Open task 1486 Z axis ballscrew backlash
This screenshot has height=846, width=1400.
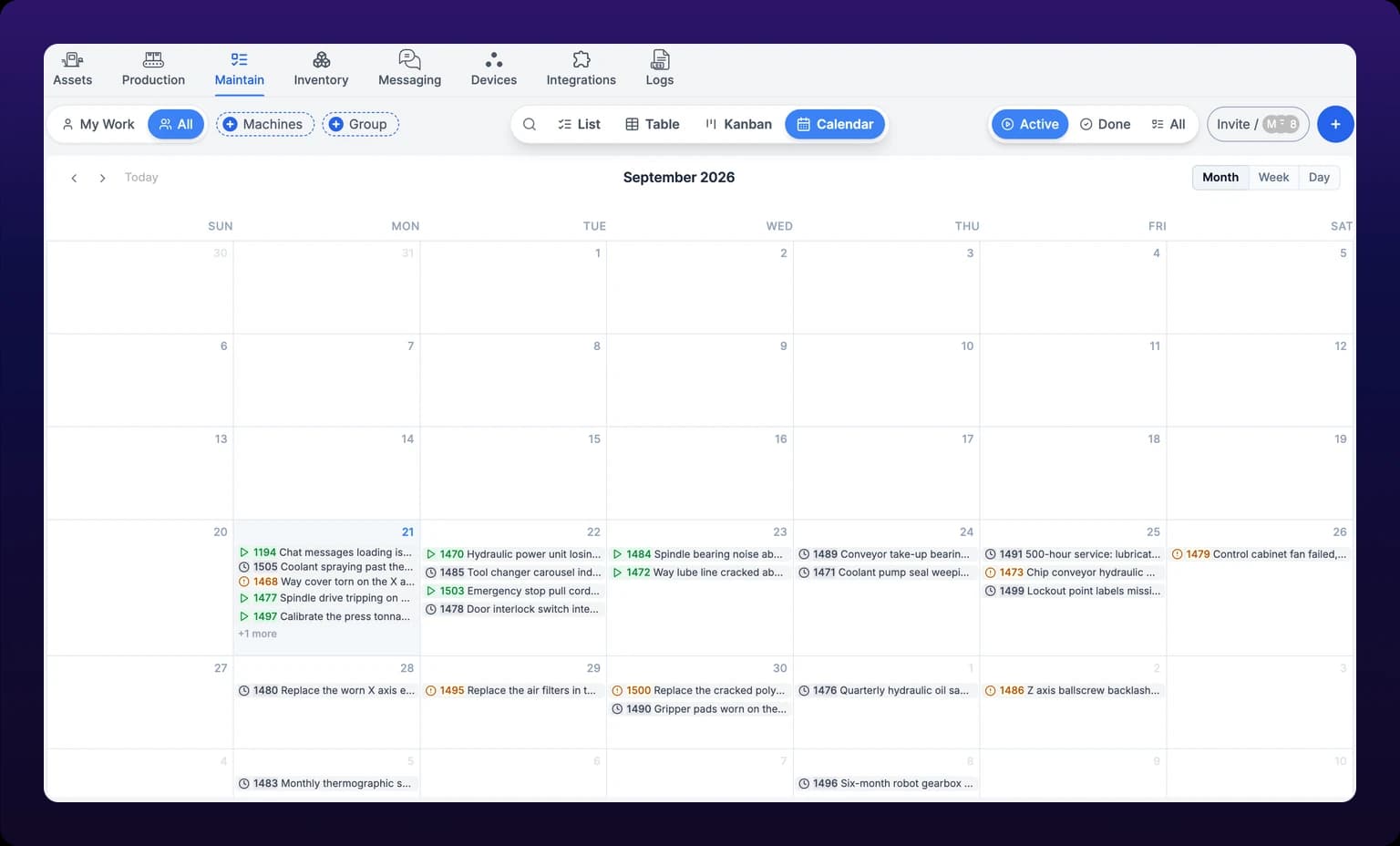coord(1073,691)
